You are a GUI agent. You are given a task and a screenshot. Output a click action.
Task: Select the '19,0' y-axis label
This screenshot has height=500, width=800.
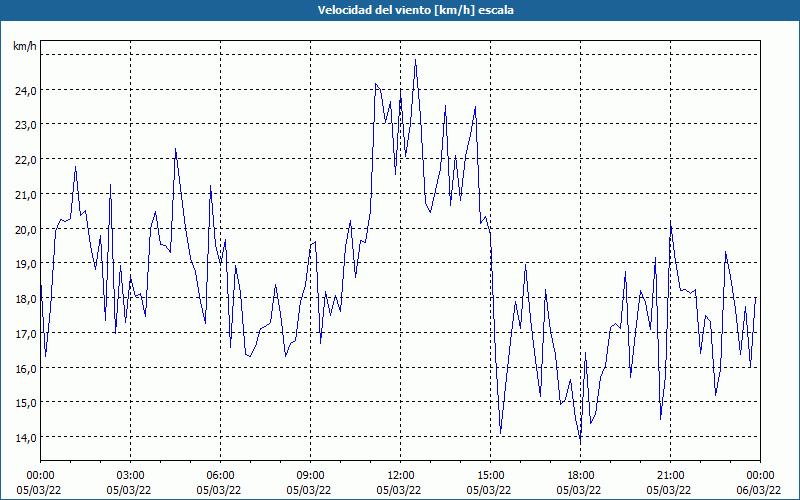[25, 264]
